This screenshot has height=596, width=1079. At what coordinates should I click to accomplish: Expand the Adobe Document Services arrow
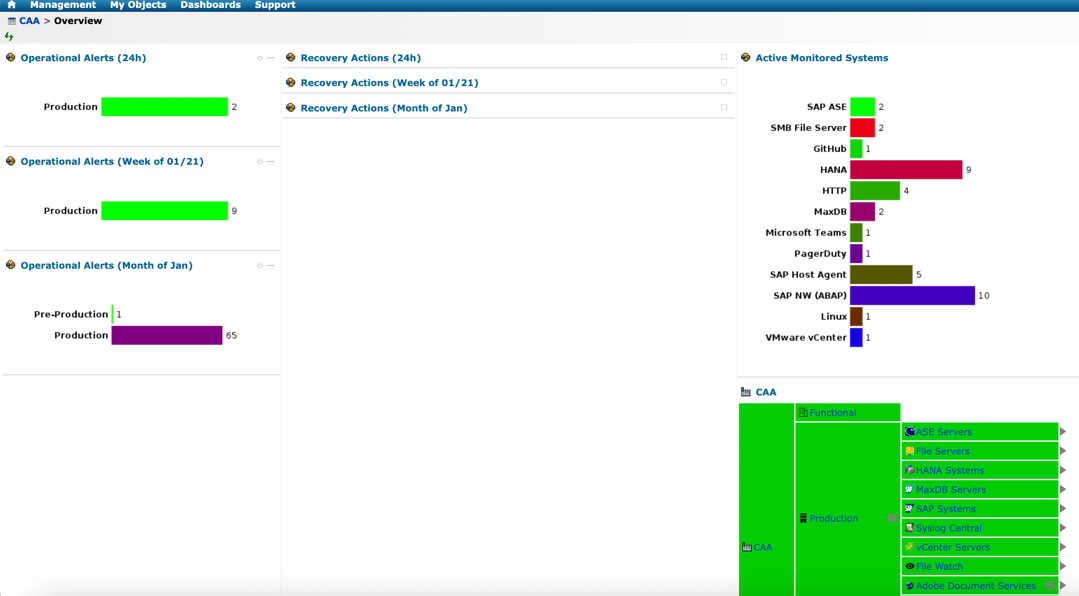click(x=1063, y=586)
